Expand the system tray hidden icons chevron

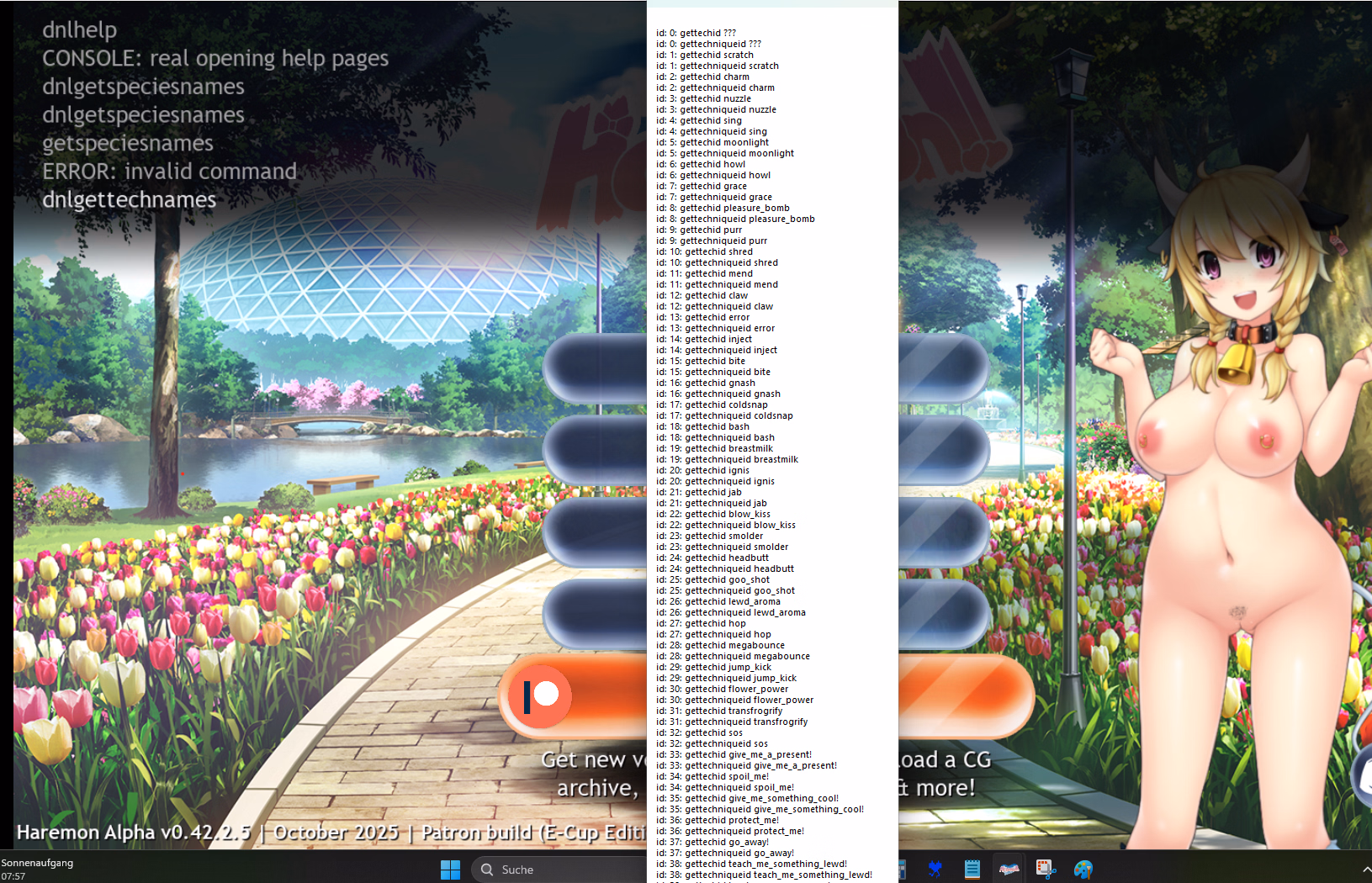click(1366, 870)
